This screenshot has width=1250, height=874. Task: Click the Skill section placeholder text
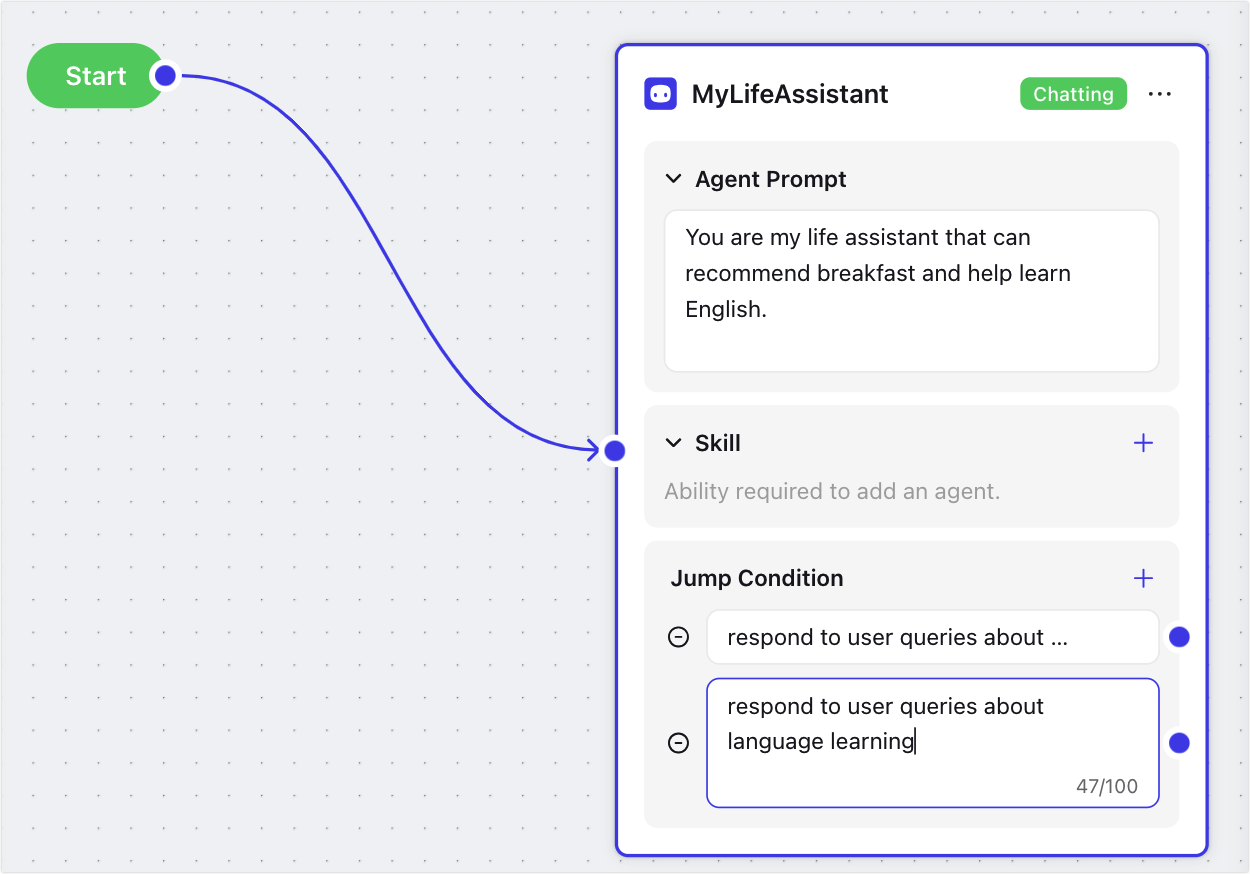pos(832,491)
